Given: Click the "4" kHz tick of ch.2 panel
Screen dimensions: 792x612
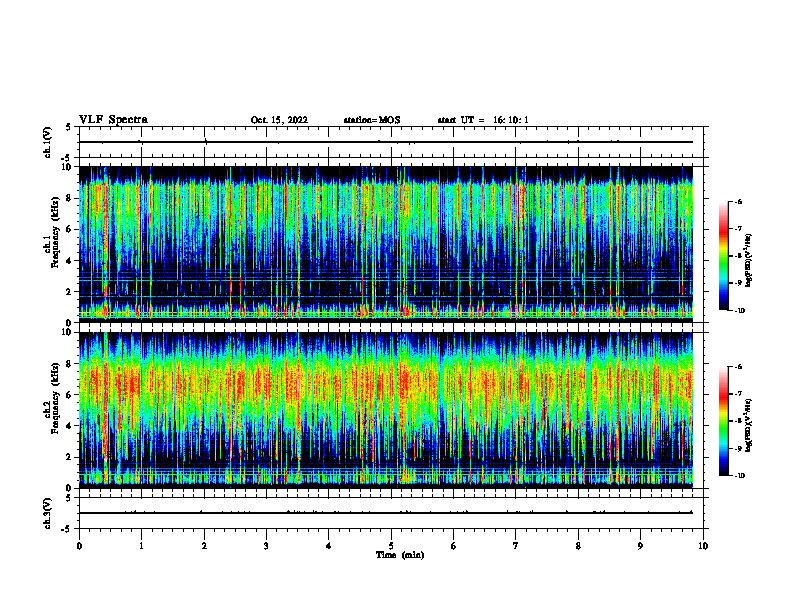Looking at the screenshot, I should [69, 426].
